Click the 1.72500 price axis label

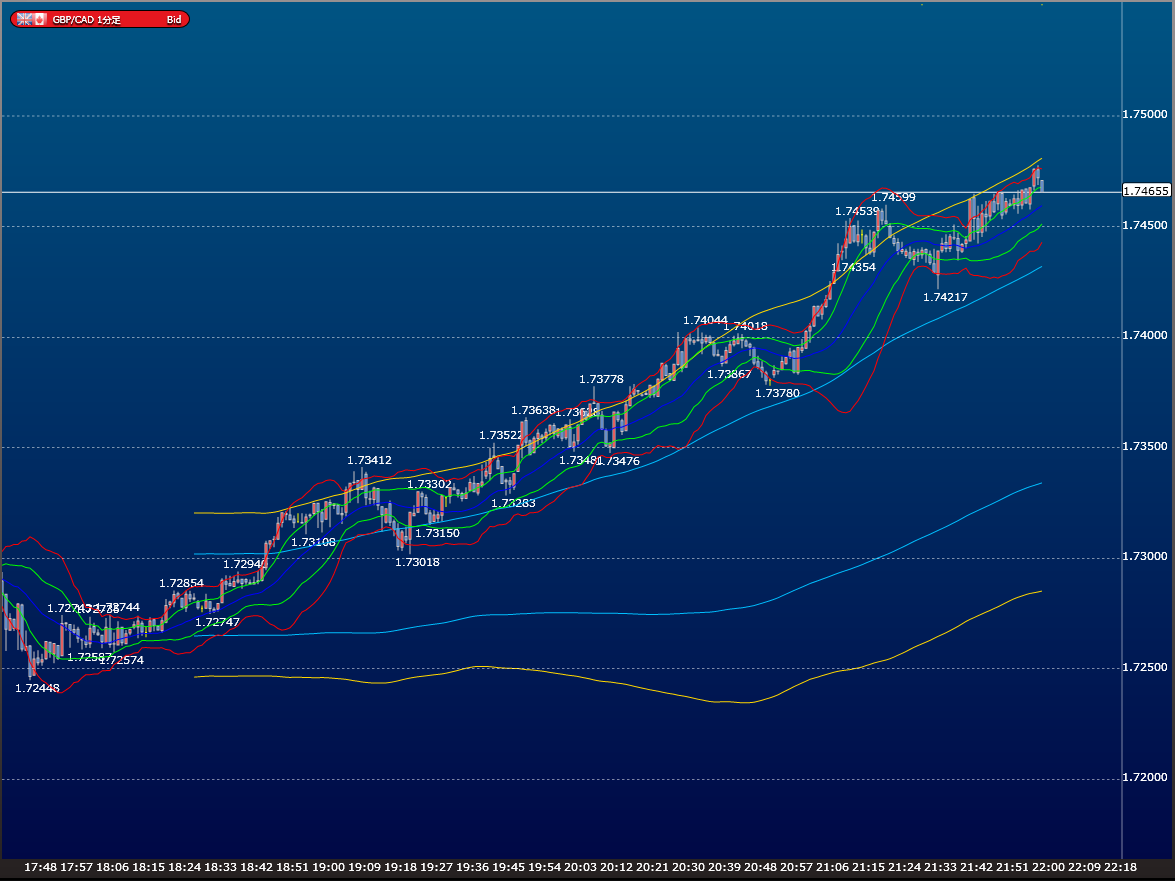[1144, 667]
